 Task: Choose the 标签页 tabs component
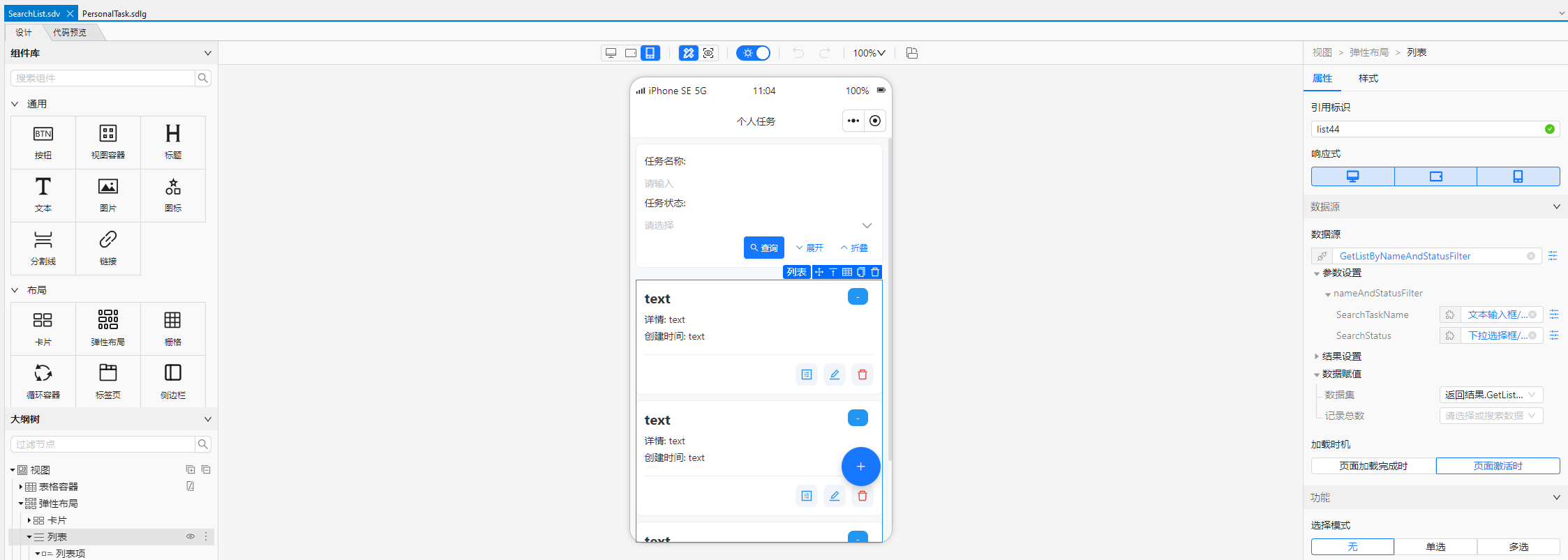(x=108, y=381)
